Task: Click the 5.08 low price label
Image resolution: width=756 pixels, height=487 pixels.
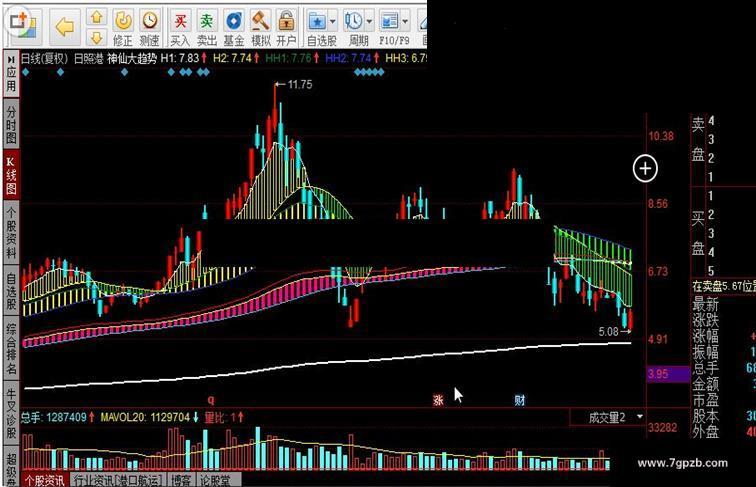Action: (608, 332)
